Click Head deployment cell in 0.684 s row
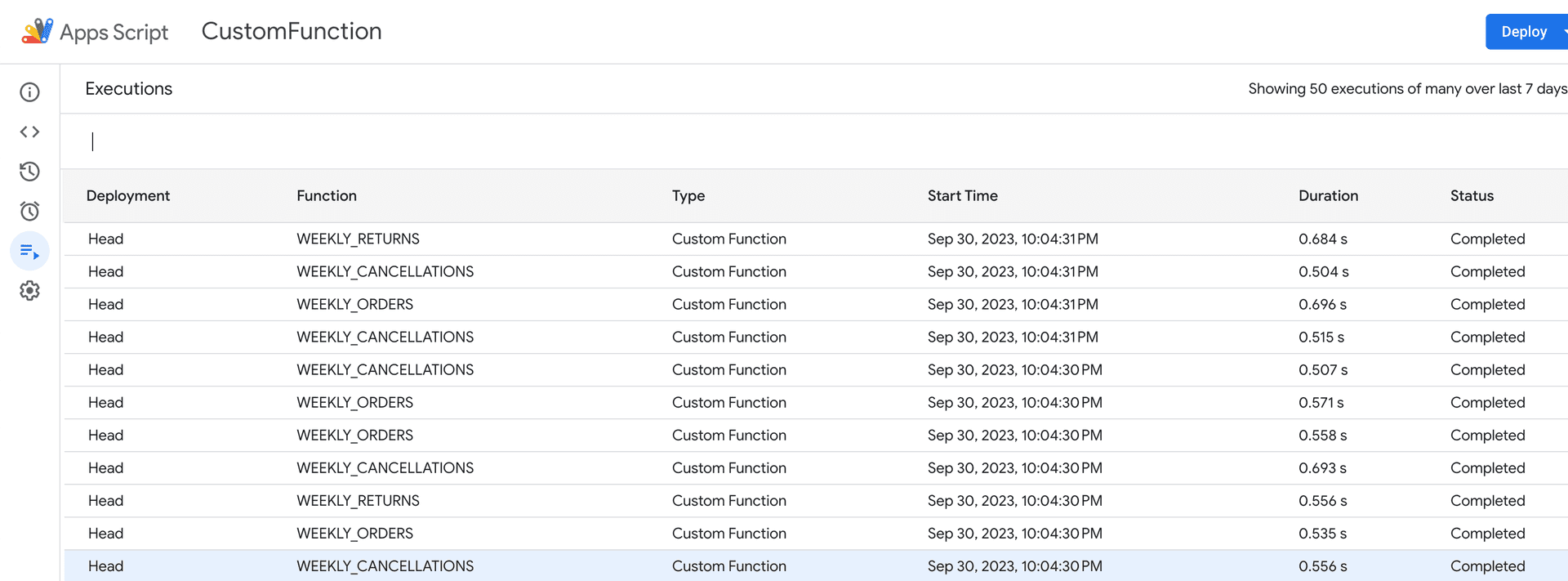This screenshot has width=1568, height=581. click(106, 239)
